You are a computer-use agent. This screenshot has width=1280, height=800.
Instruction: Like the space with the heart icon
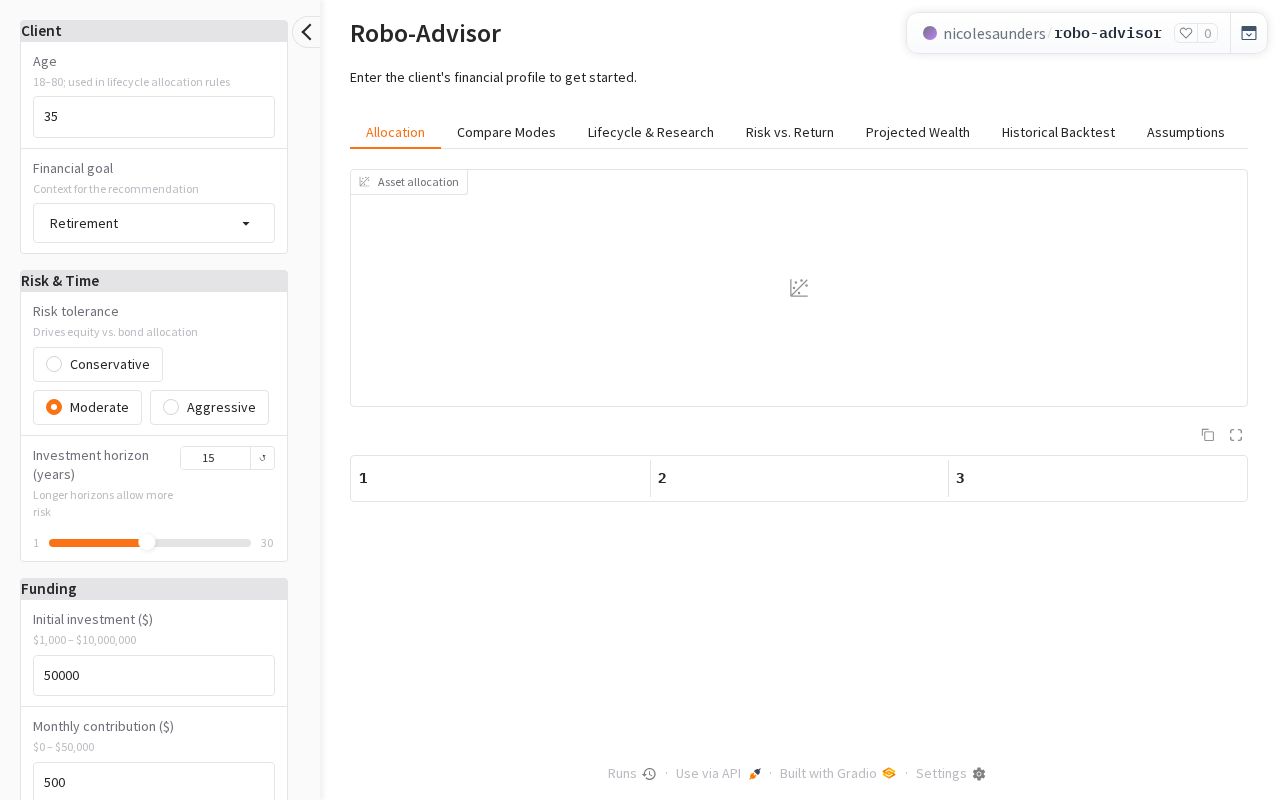(1186, 33)
